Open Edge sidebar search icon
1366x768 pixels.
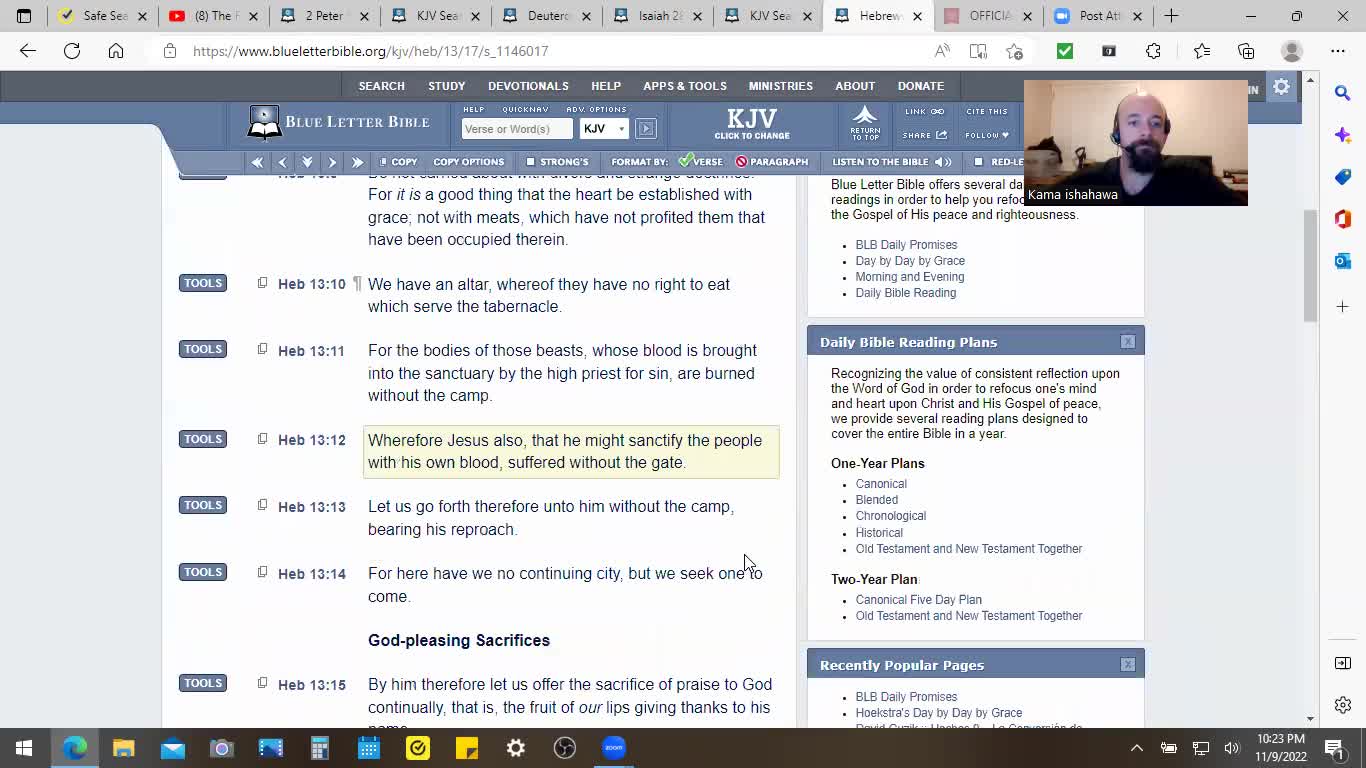click(x=1343, y=93)
